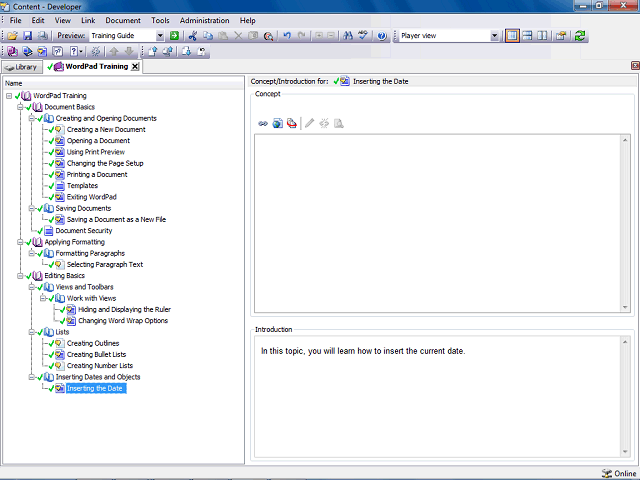Click the Paste clipboard icon
The image size is (640, 480).
click(223, 36)
